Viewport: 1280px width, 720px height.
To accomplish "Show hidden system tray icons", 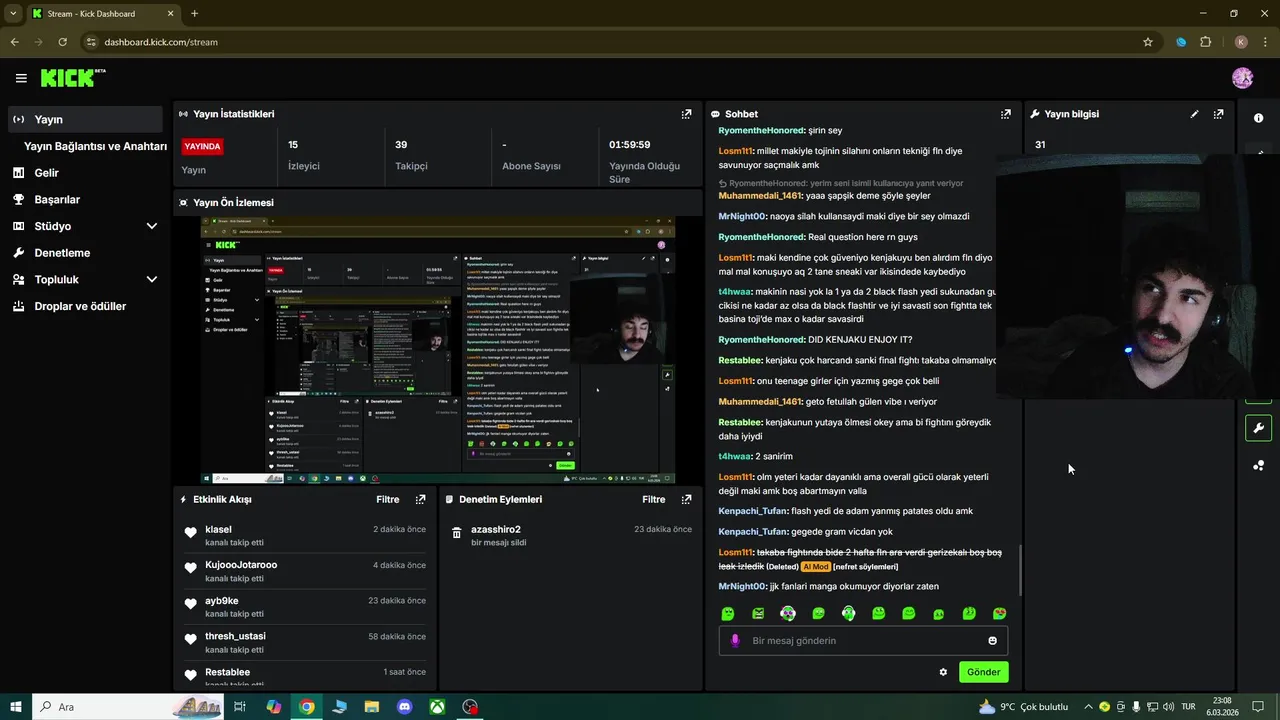I will 1088,707.
